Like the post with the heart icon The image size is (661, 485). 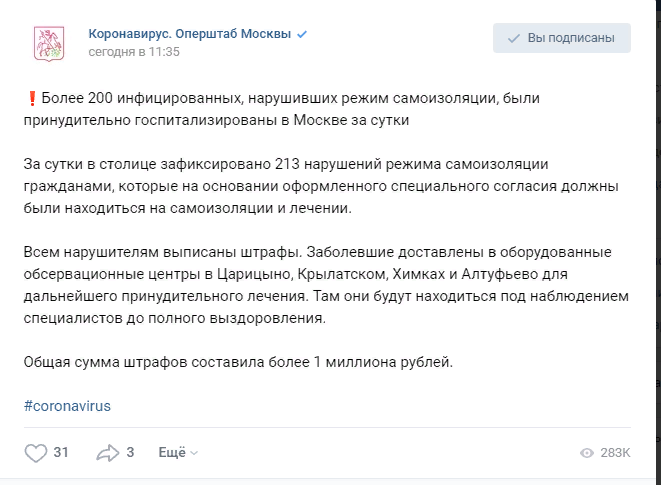pos(35,453)
